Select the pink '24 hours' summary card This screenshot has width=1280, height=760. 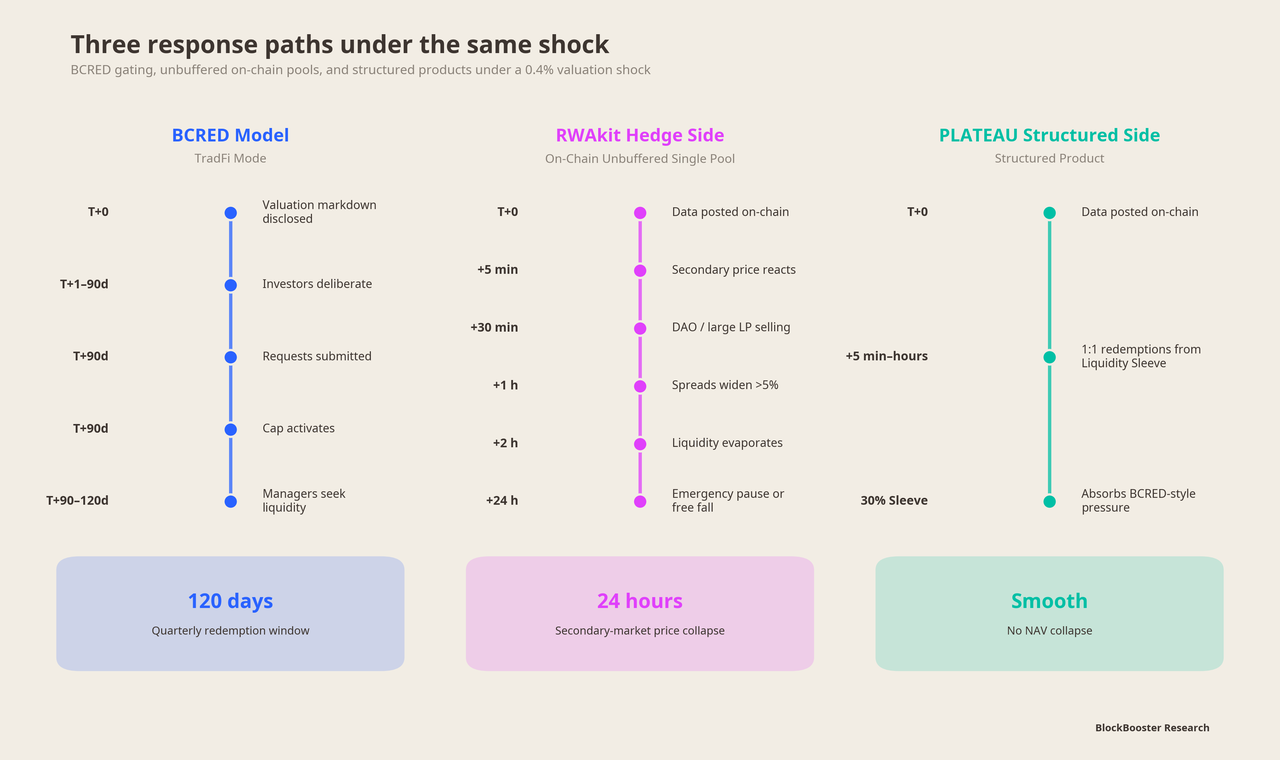pos(640,613)
